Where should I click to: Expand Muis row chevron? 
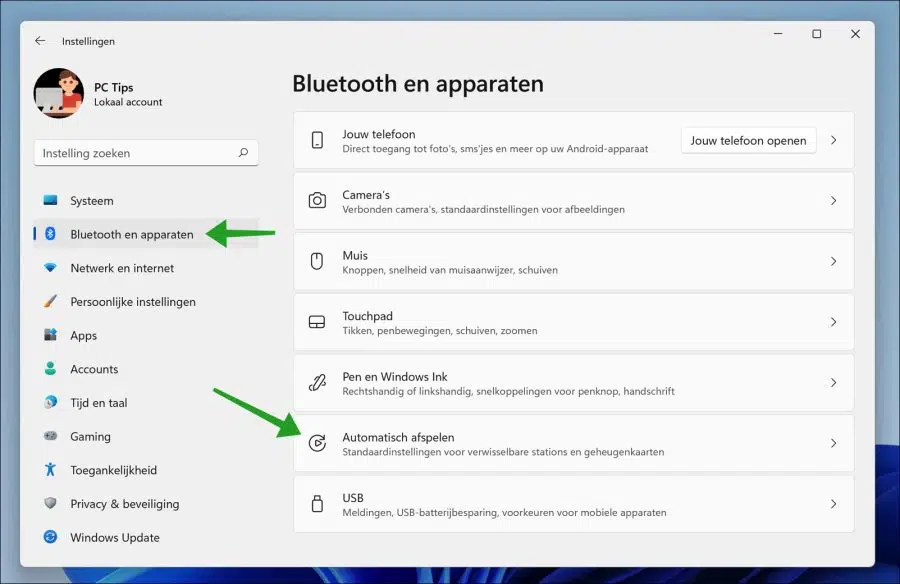pos(833,261)
